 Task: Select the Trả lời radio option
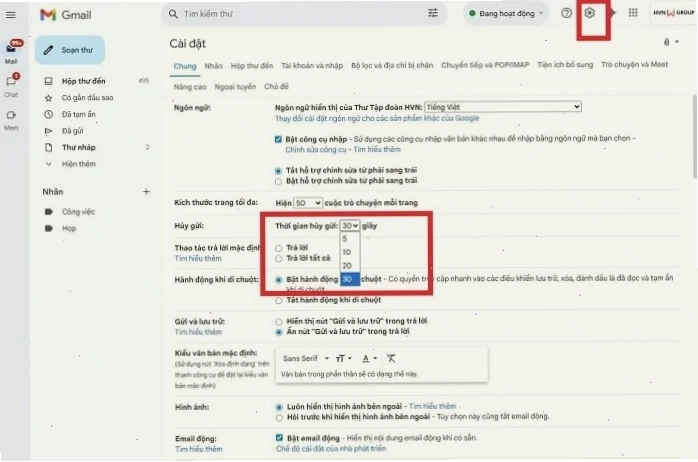coord(278,248)
